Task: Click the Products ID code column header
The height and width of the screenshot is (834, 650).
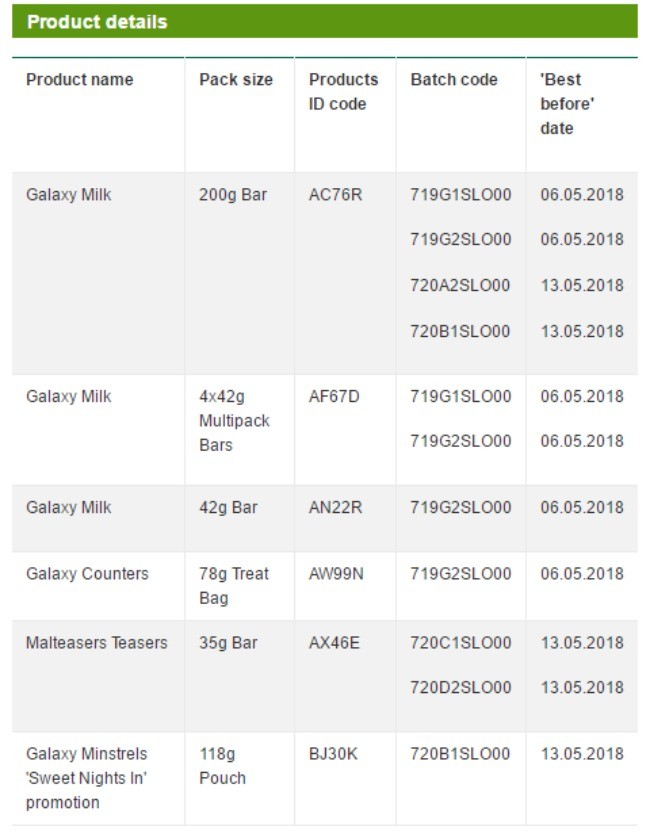Action: coord(343,91)
